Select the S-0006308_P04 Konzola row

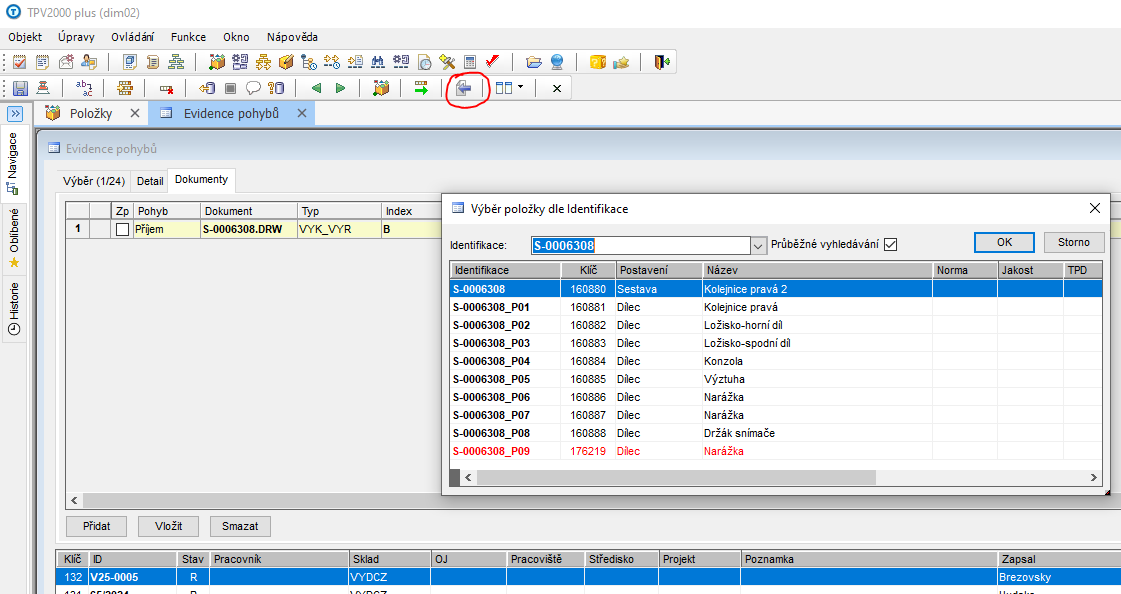776,361
